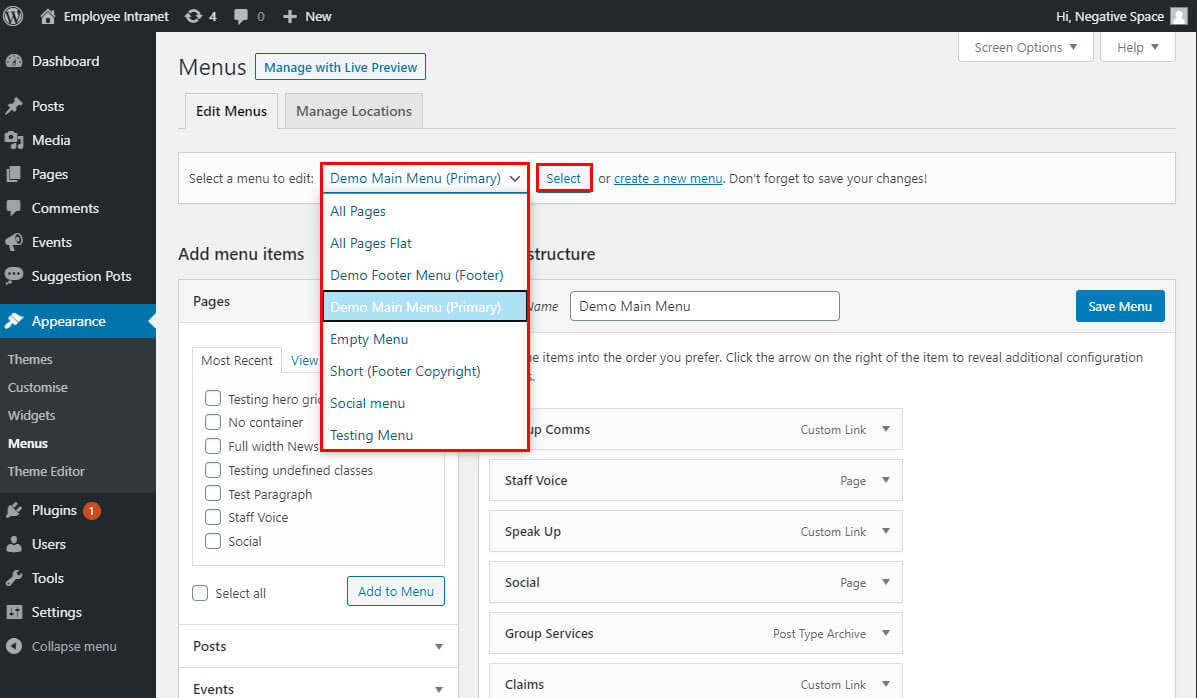The width and height of the screenshot is (1197, 698).
Task: Expand the Staff Voice menu item arrow
Action: (x=885, y=480)
